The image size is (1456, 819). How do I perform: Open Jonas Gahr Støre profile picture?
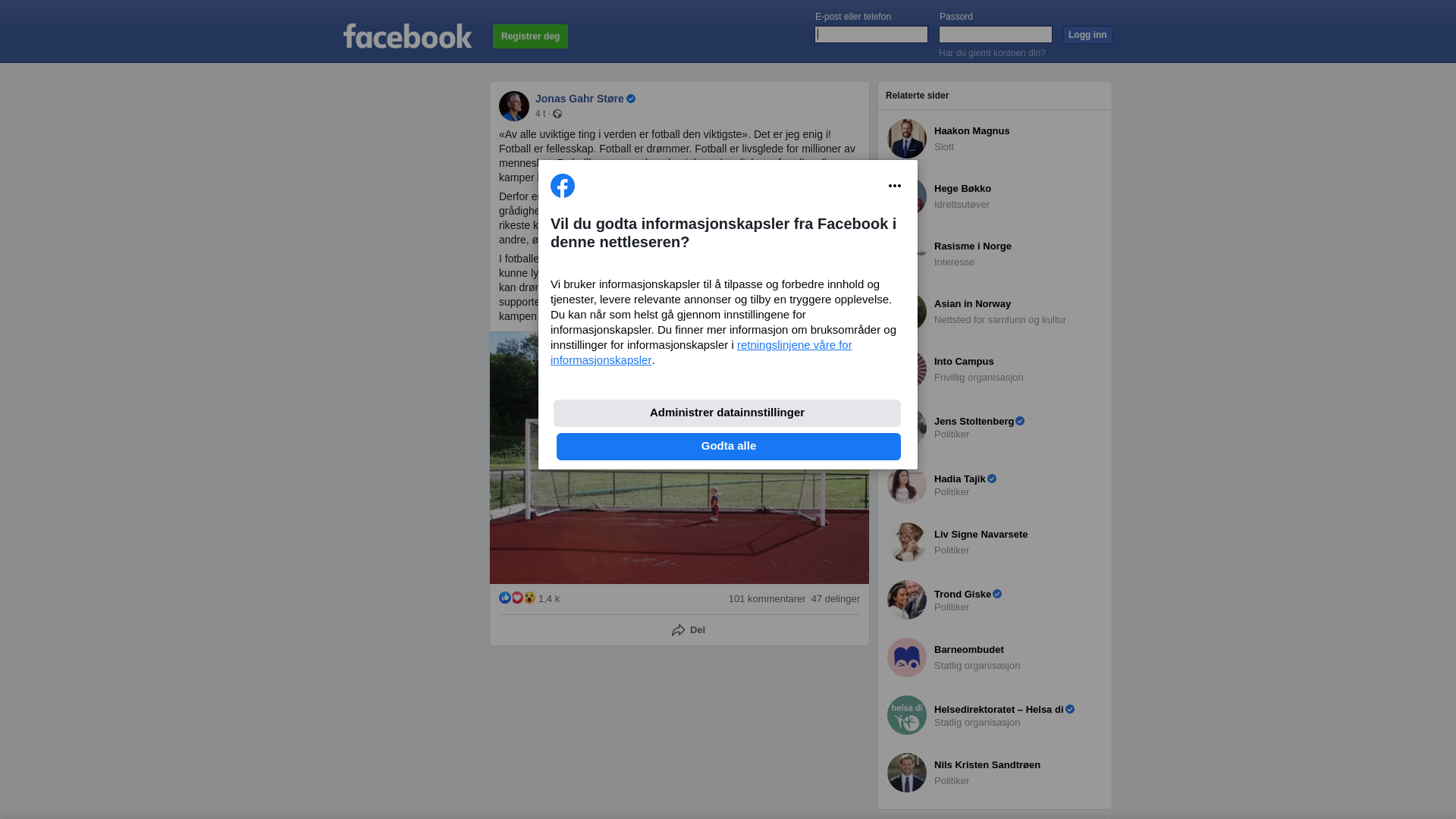coord(514,106)
